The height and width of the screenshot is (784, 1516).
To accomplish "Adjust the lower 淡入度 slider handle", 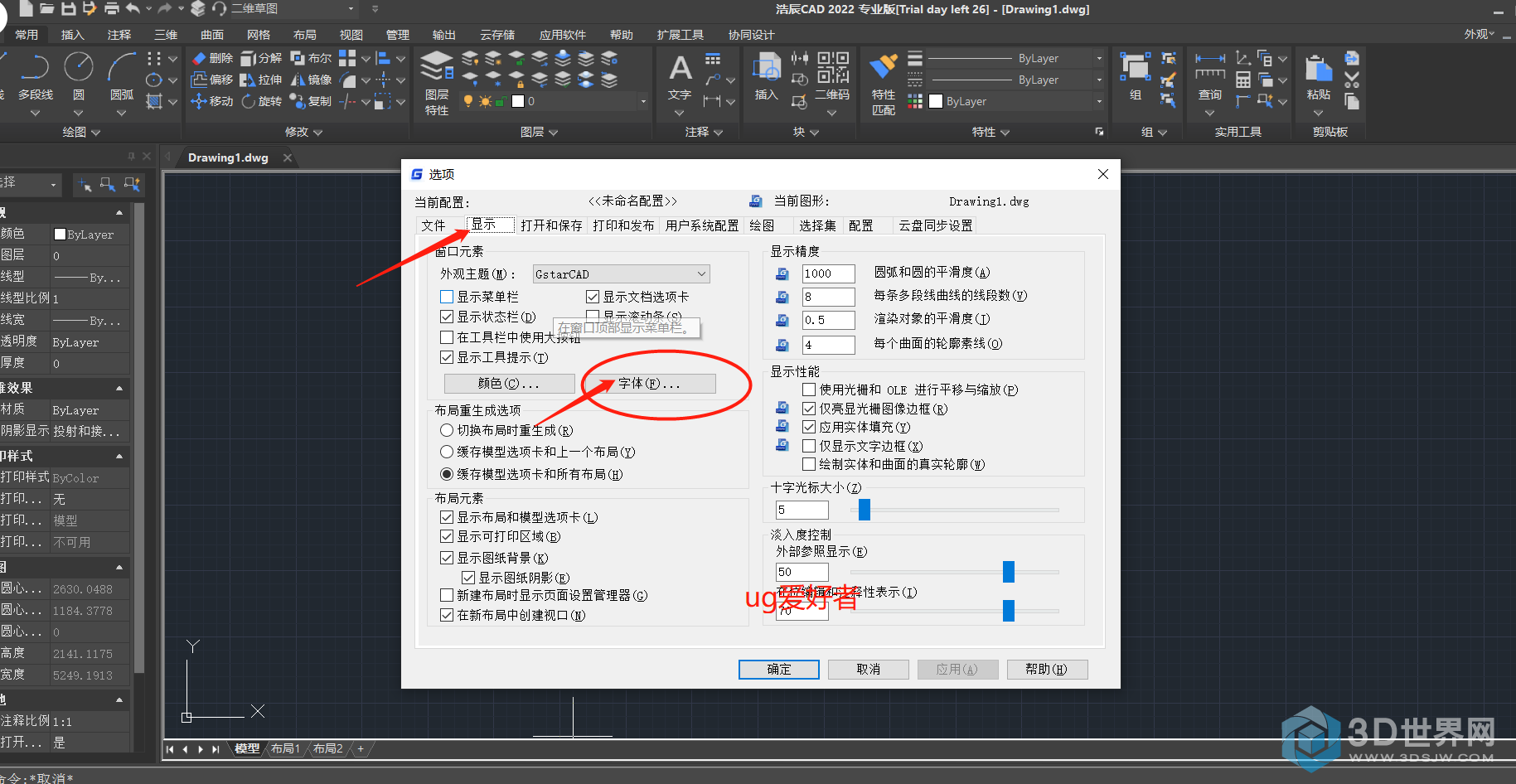I will tap(1009, 611).
